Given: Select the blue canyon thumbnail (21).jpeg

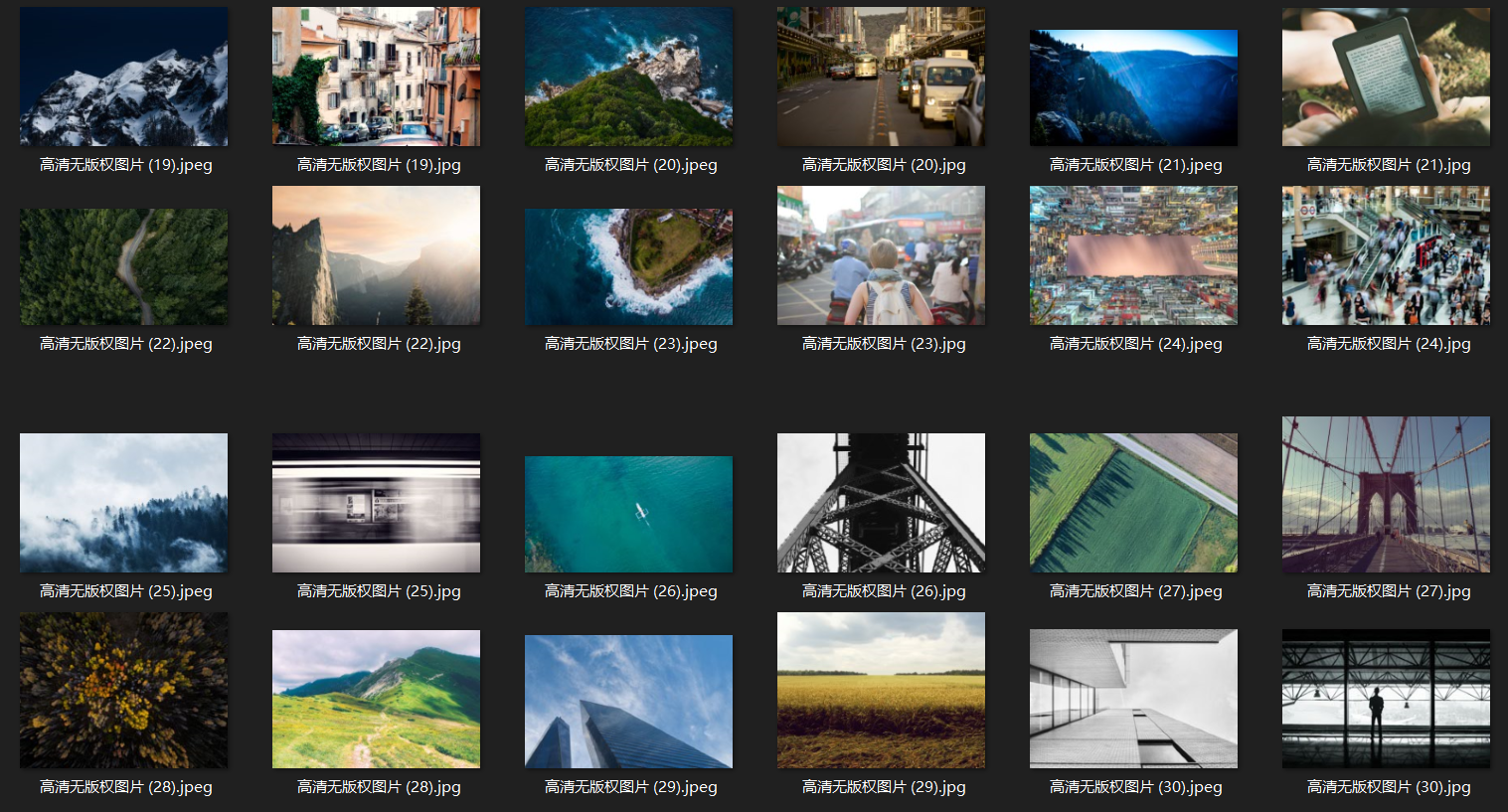Looking at the screenshot, I should 1133,87.
